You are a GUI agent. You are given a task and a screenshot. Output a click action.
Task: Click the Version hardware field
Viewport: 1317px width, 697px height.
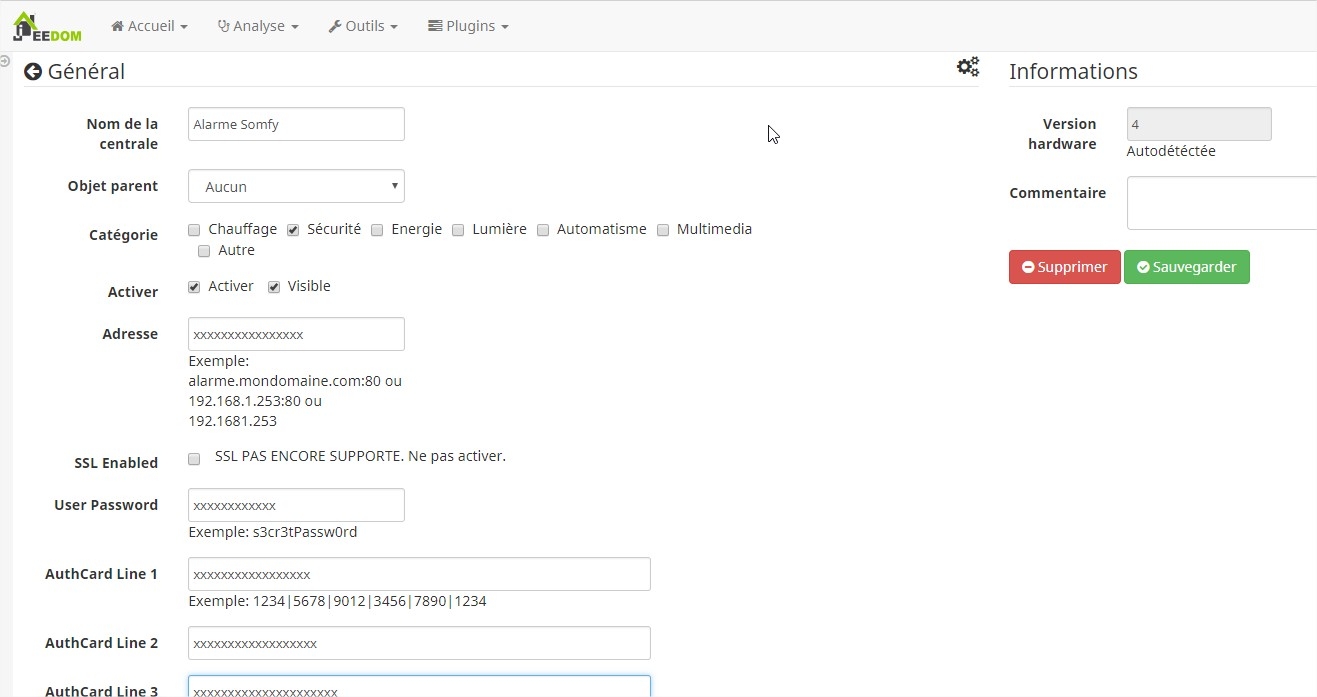click(x=1199, y=124)
